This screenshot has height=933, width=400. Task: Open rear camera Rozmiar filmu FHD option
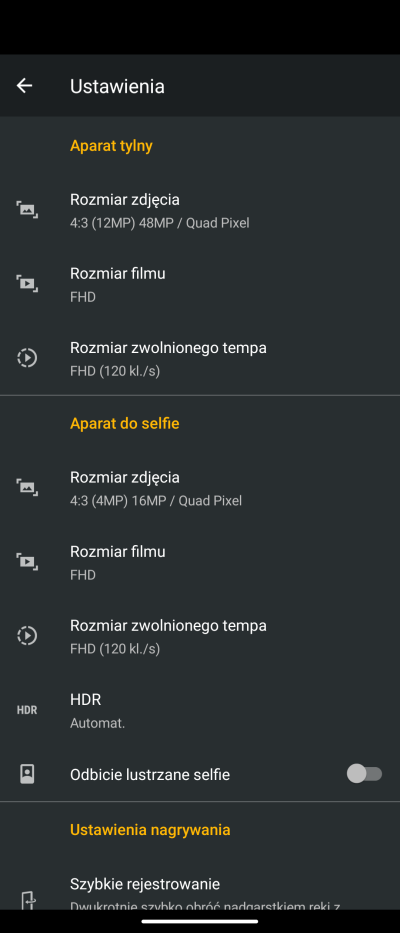point(200,284)
